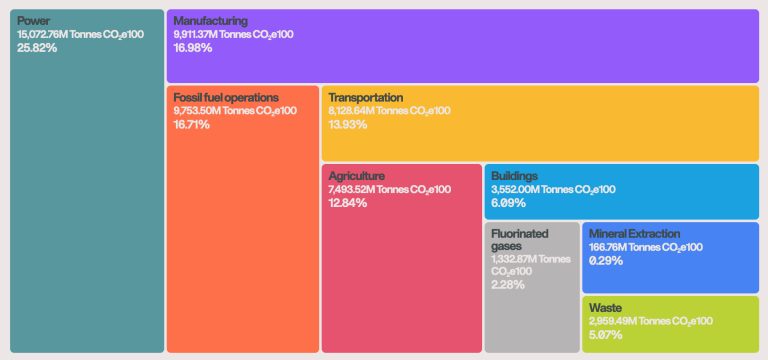Click Fossil fuel operations 16.71% value
Image resolution: width=768 pixels, height=360 pixels.
[x=192, y=124]
